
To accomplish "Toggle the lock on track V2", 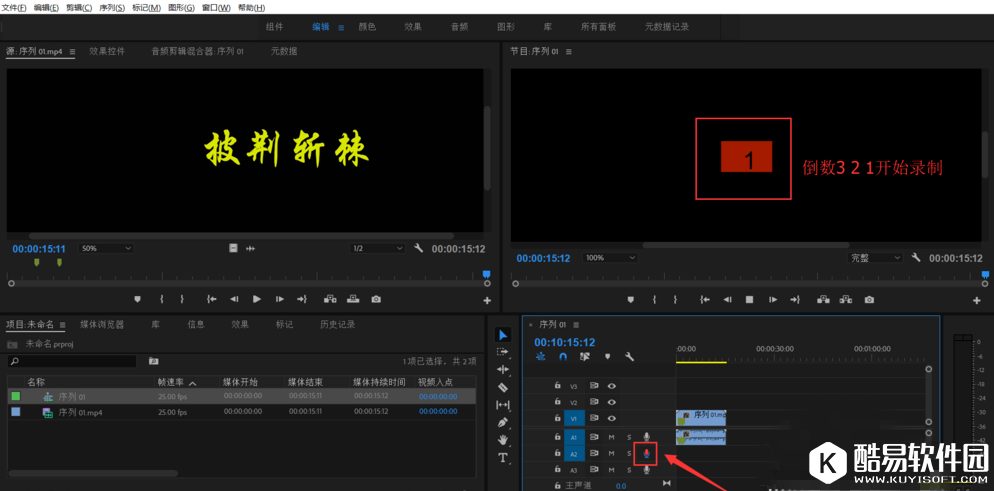I will coord(558,402).
